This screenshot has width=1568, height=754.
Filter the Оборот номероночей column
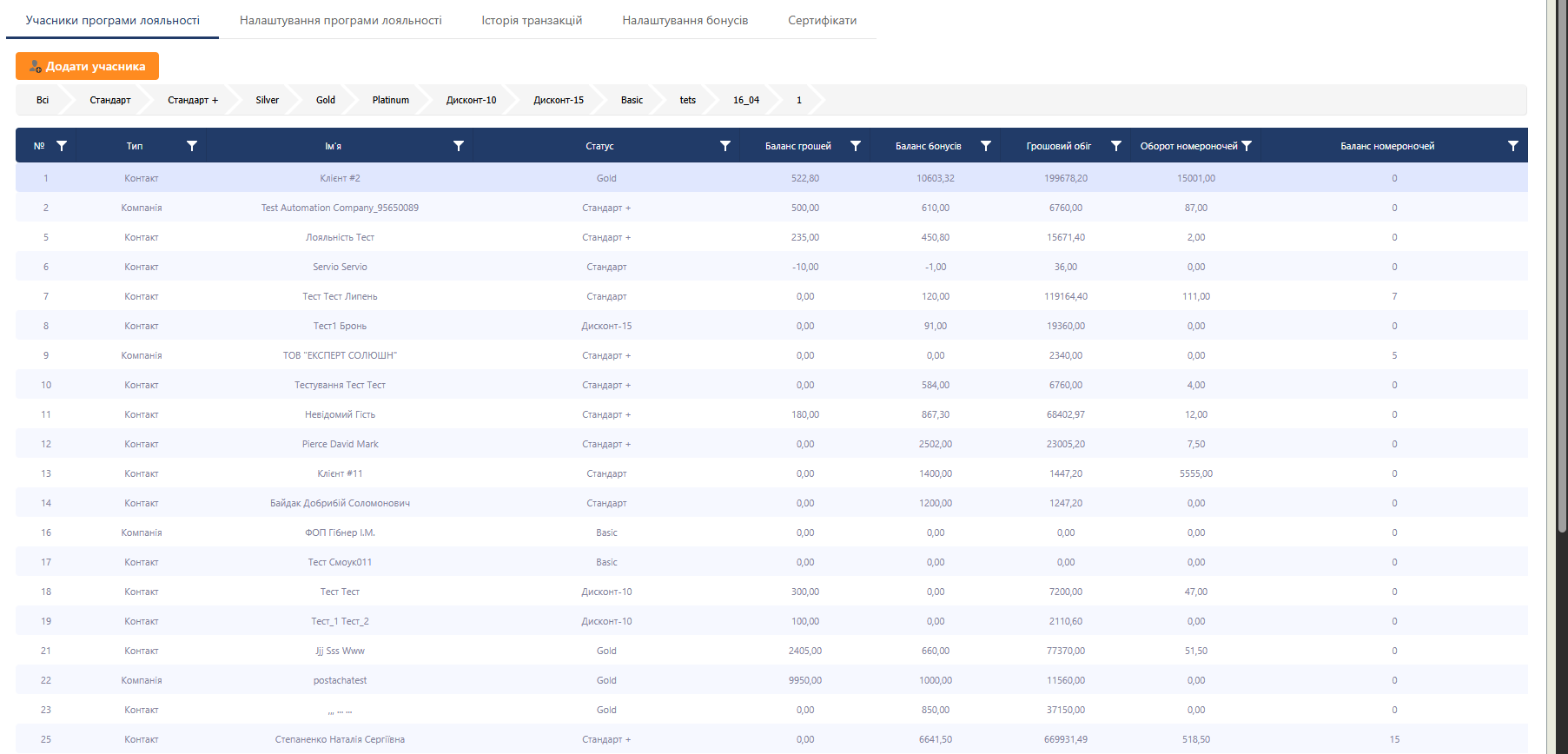click(1247, 146)
